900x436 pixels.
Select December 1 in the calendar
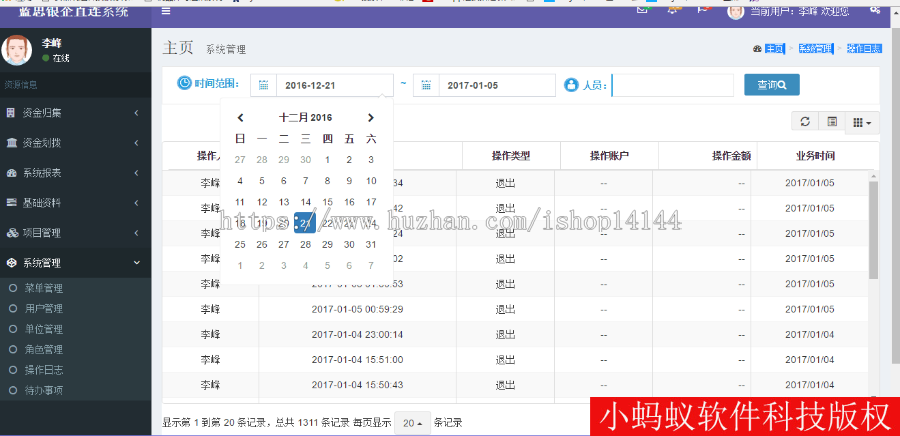[x=327, y=160]
